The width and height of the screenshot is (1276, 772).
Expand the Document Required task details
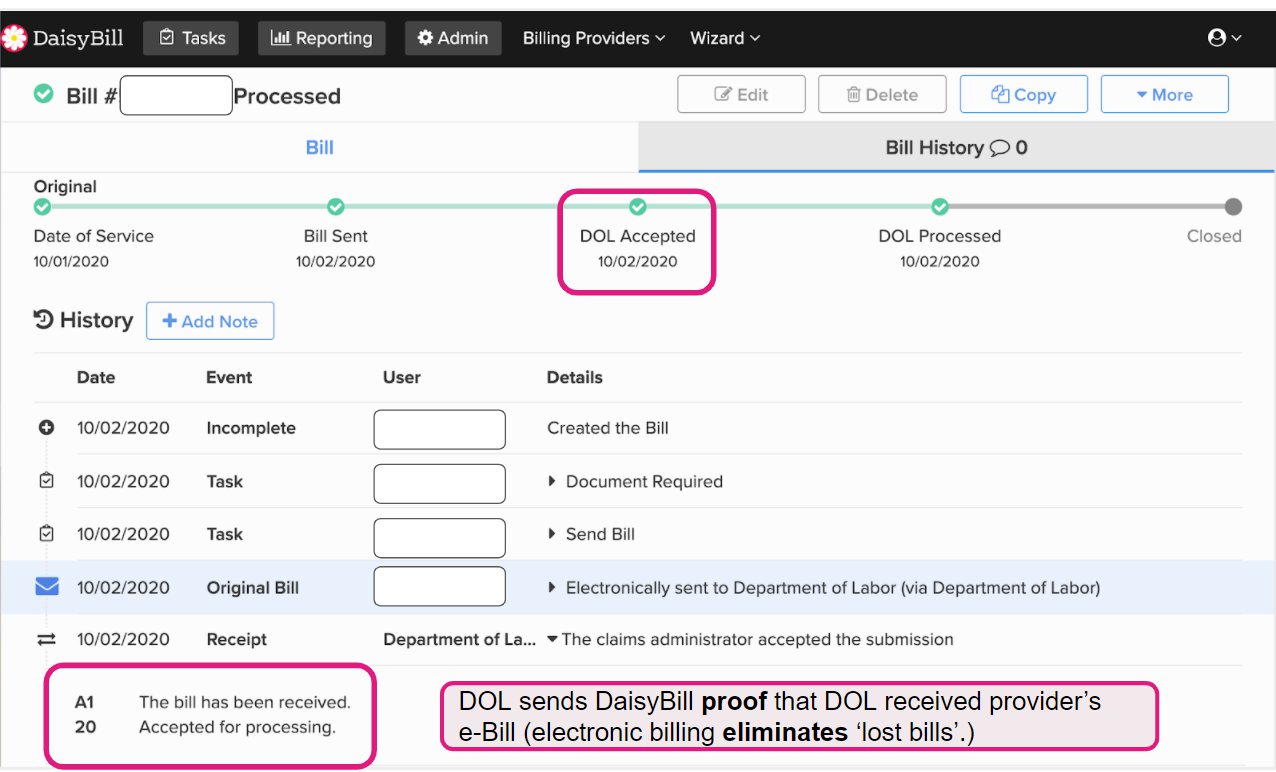point(552,481)
